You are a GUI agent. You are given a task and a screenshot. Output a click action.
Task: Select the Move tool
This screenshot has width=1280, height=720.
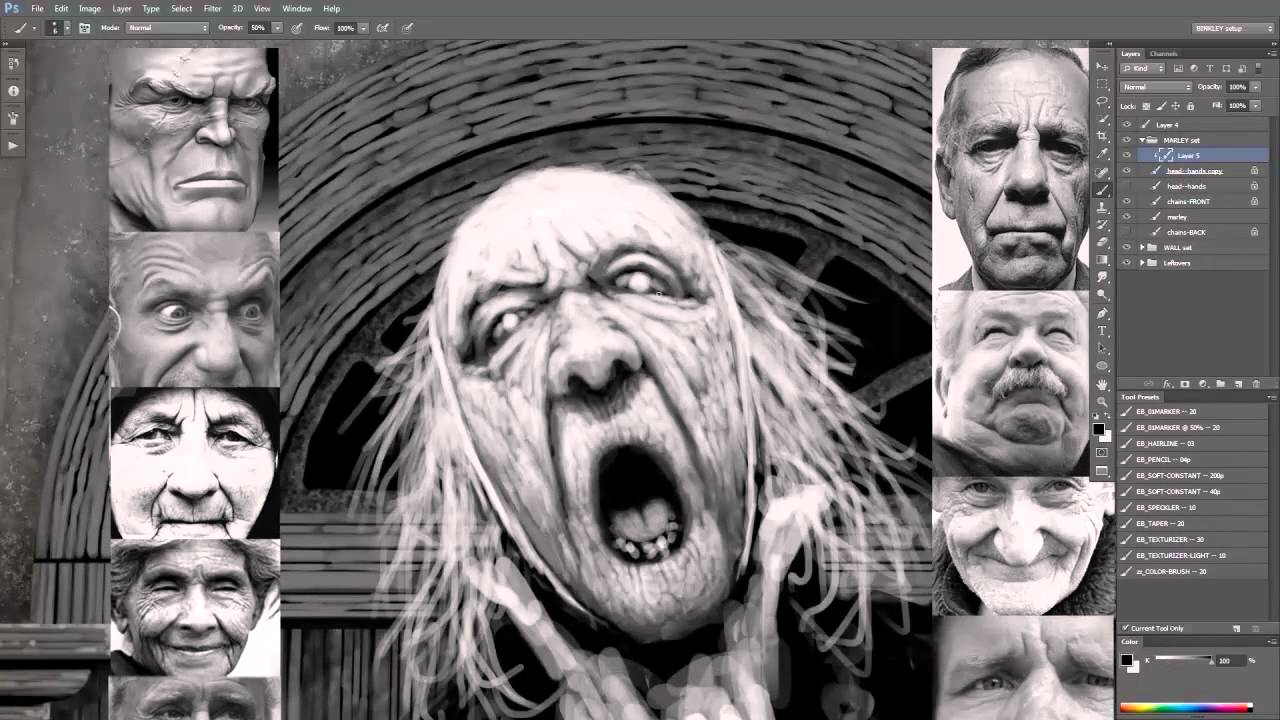point(1102,66)
